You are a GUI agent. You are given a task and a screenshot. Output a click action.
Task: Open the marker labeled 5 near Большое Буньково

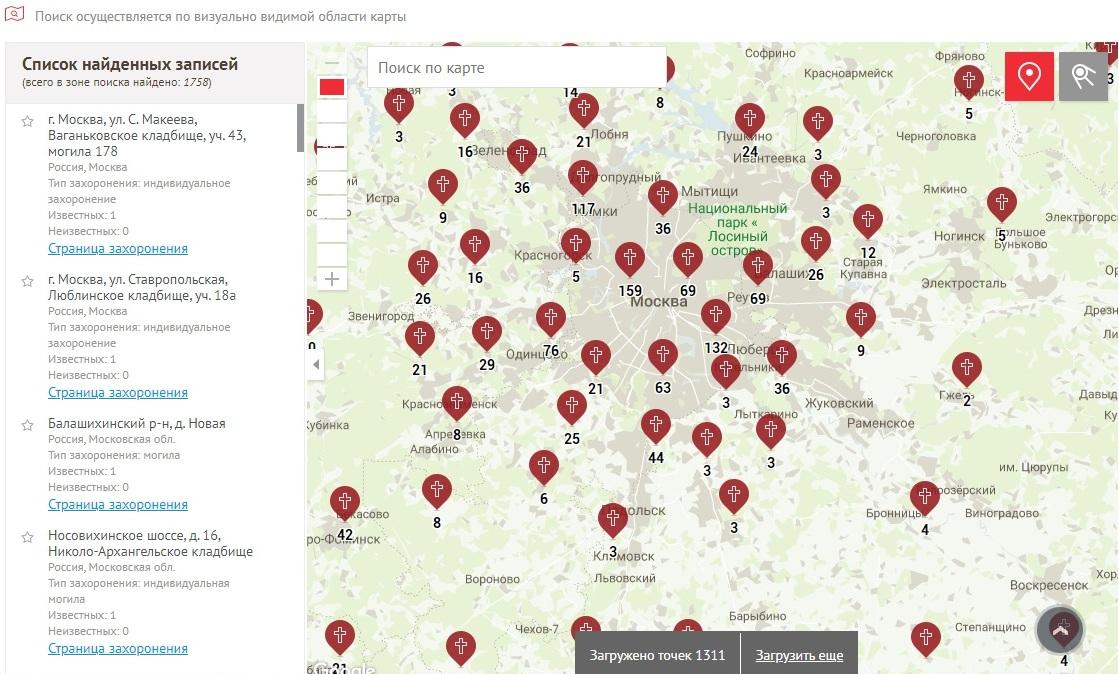(1002, 205)
